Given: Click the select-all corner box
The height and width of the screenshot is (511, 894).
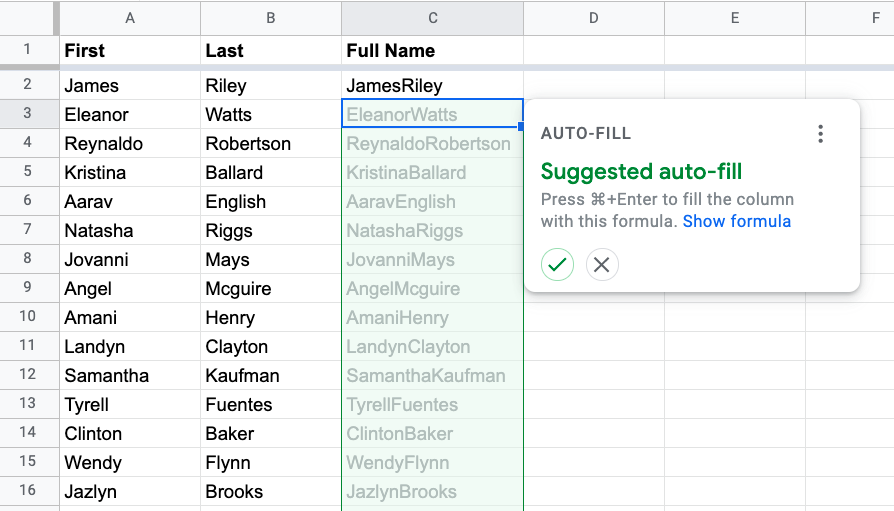Looking at the screenshot, I should pos(27,18).
